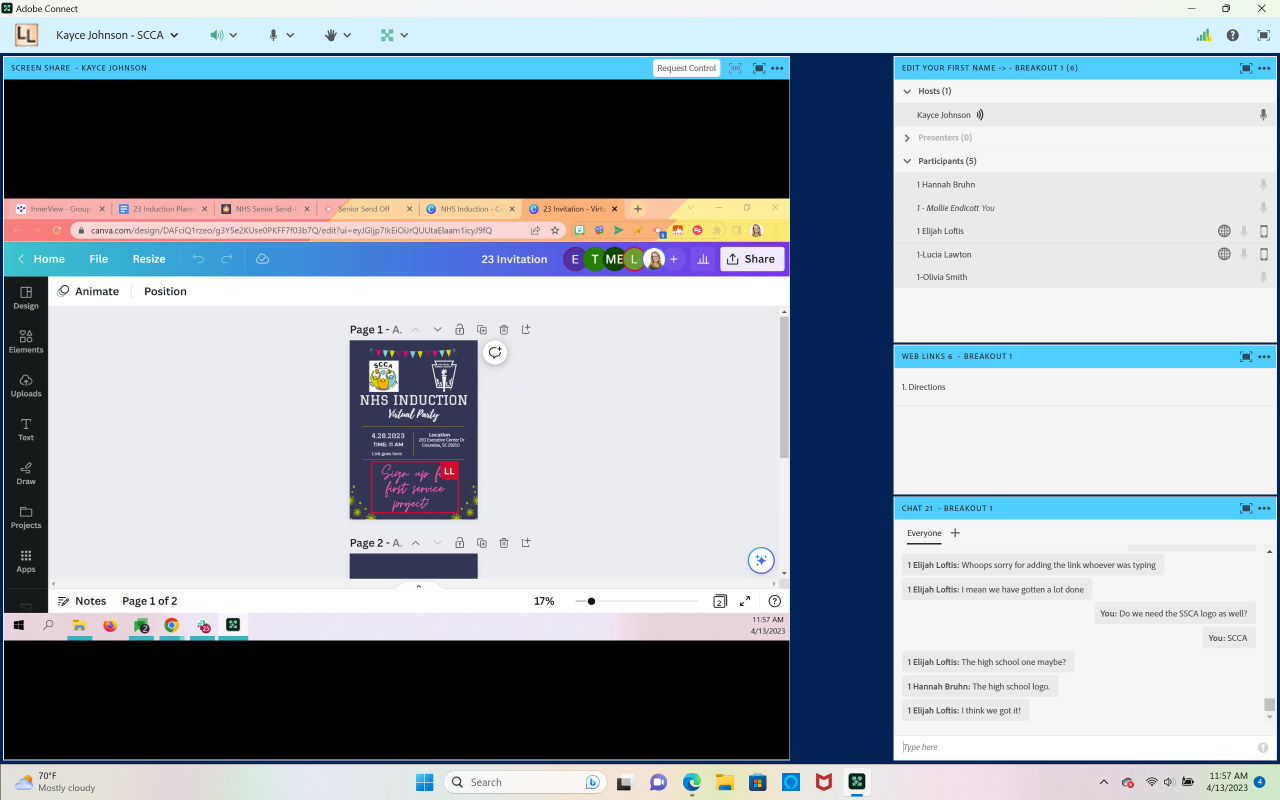
Task: Open the Design side panel
Action: (26, 297)
